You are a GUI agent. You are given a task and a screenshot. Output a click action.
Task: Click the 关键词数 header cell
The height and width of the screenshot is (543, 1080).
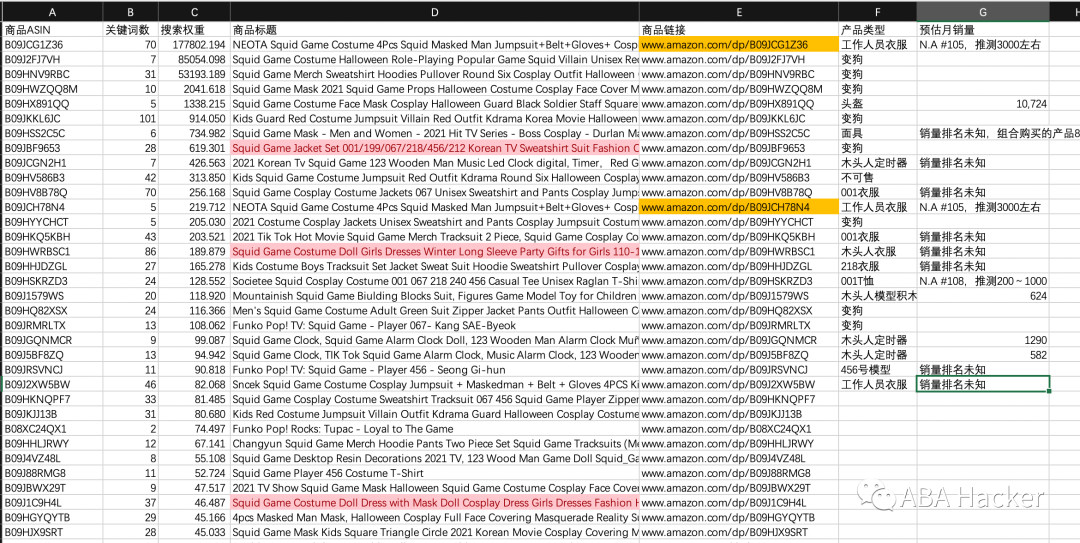click(131, 30)
